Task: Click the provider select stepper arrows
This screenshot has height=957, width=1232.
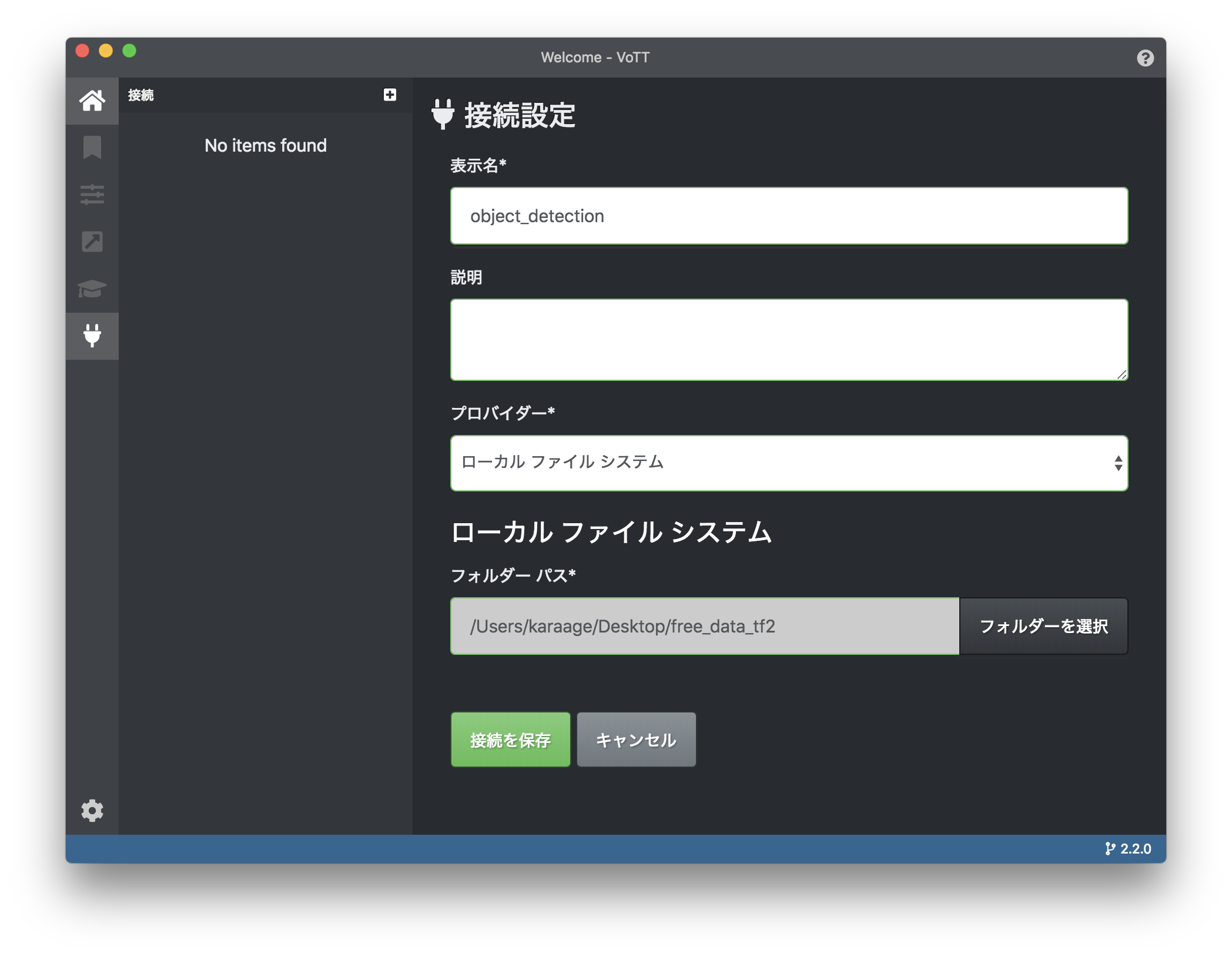Action: pos(1119,464)
